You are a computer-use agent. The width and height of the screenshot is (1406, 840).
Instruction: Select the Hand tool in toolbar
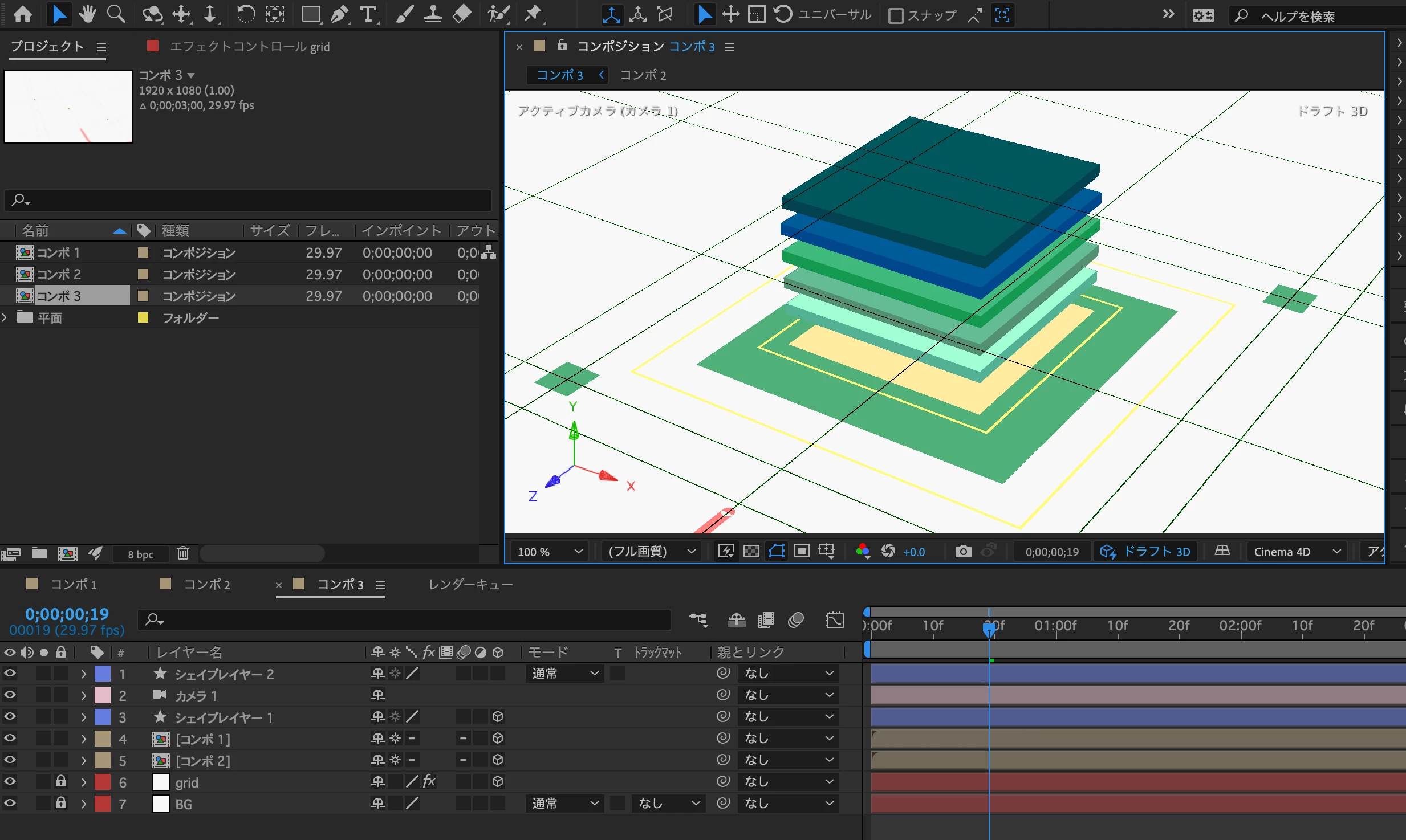point(87,14)
